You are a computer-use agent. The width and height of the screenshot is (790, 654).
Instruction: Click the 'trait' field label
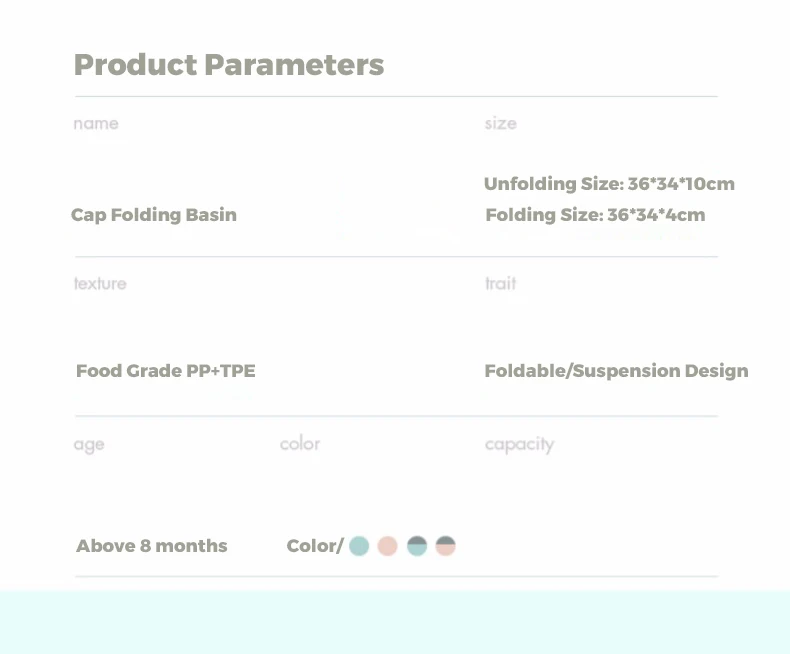[501, 284]
